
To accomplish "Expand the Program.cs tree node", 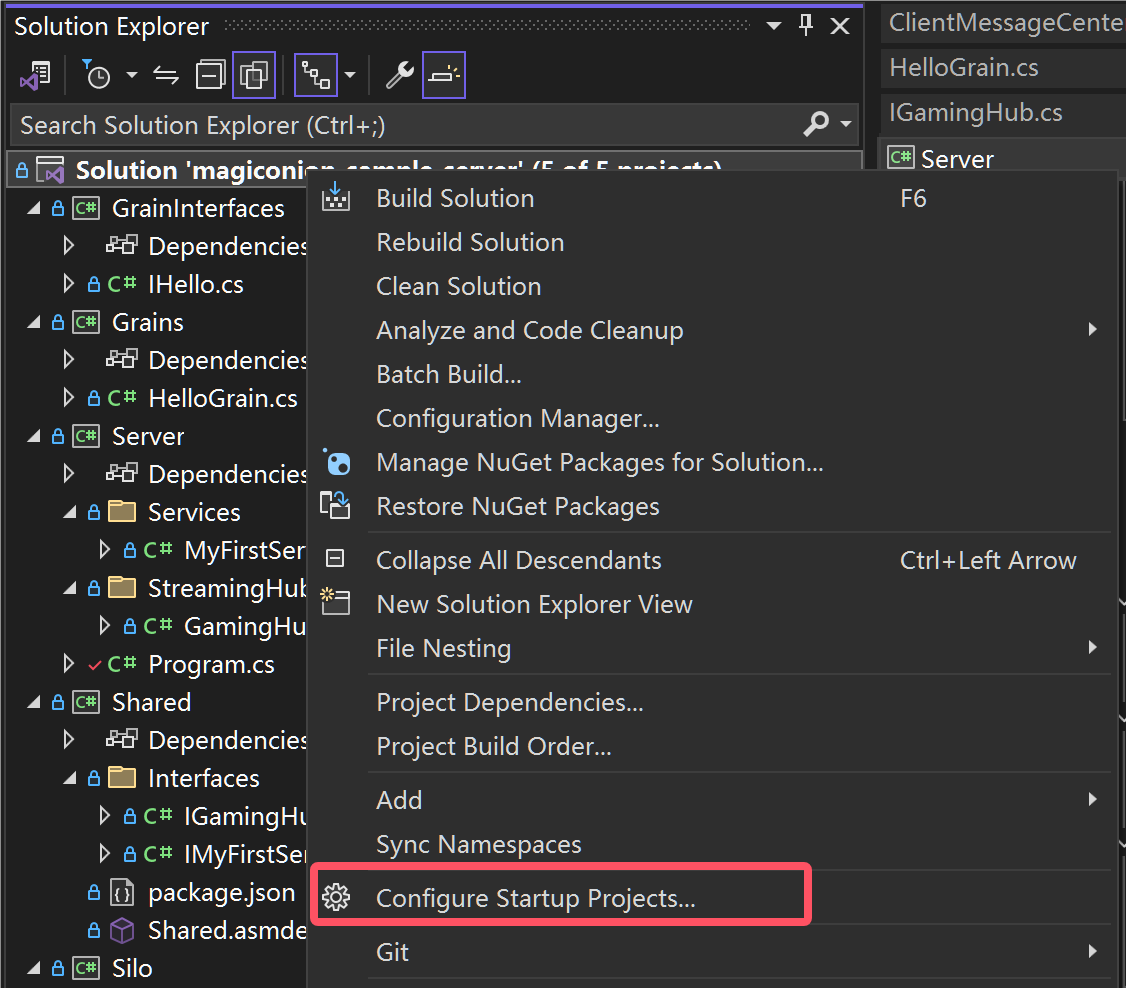I will 68,664.
